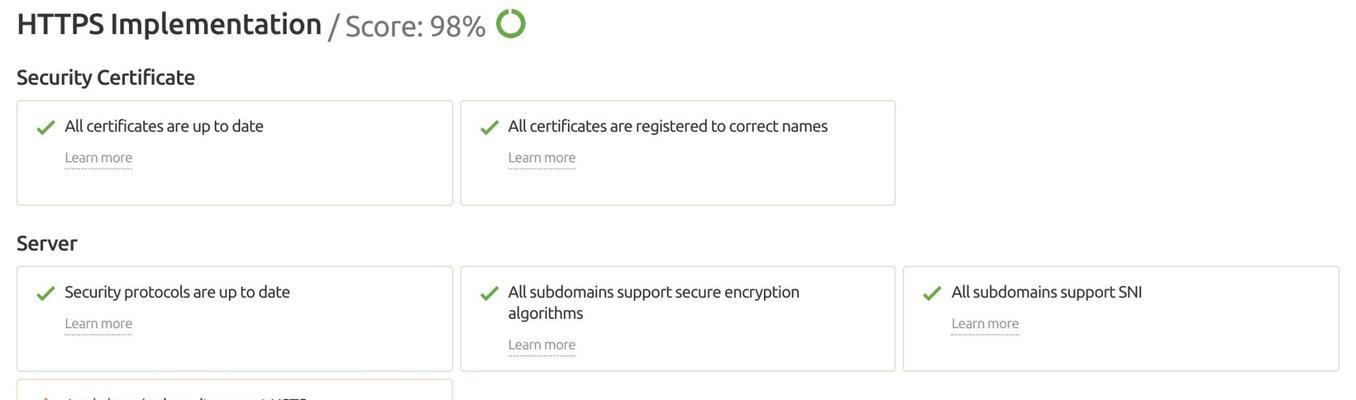Click the Score: 98% label
Screen dimensions: 1356x400
pyautogui.click(x=415, y=26)
